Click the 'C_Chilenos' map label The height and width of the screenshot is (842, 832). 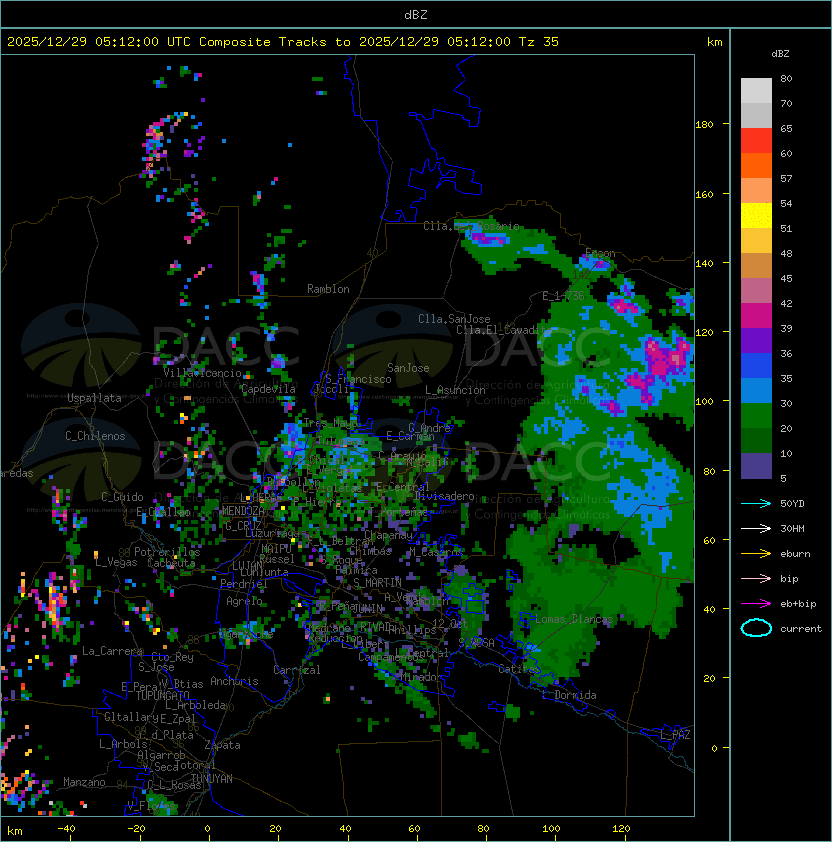95,436
